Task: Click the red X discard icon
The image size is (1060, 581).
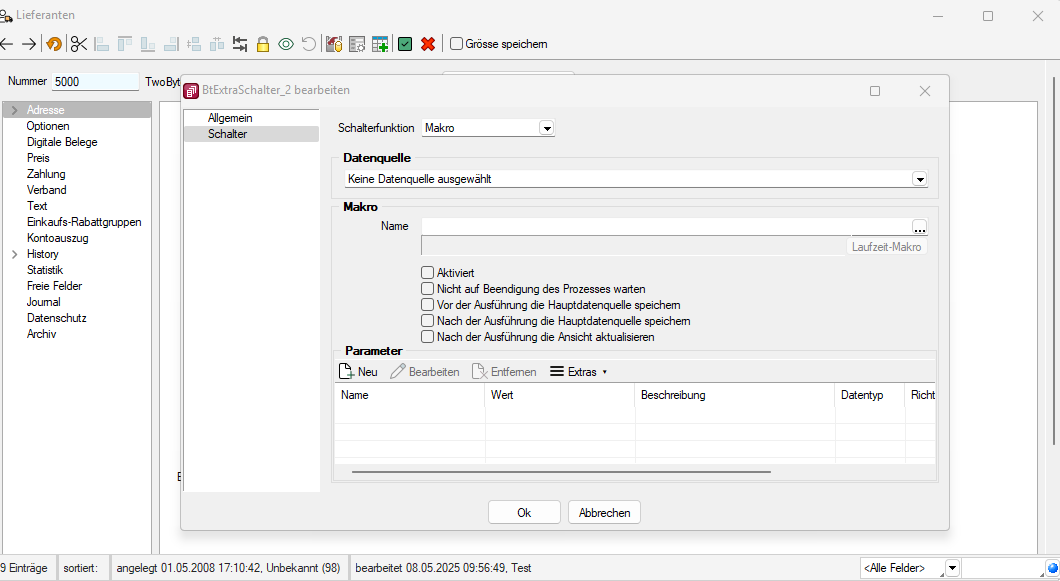Action: [x=428, y=44]
